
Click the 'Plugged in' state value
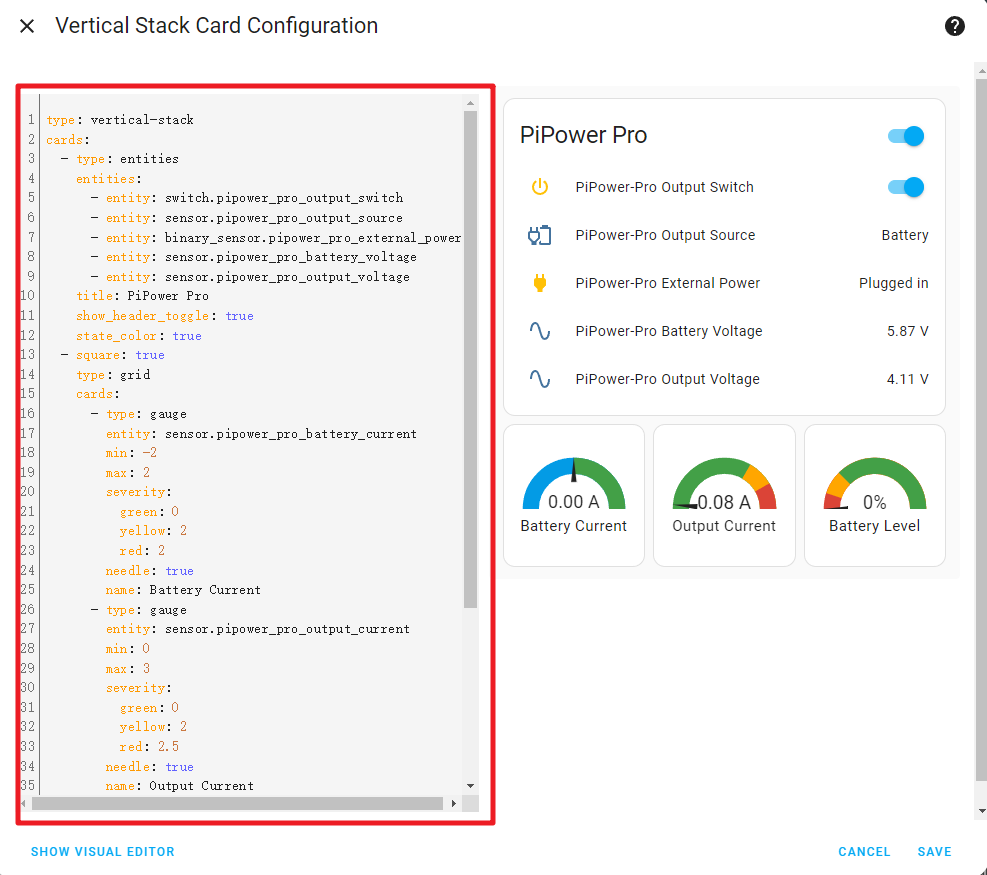click(x=893, y=283)
